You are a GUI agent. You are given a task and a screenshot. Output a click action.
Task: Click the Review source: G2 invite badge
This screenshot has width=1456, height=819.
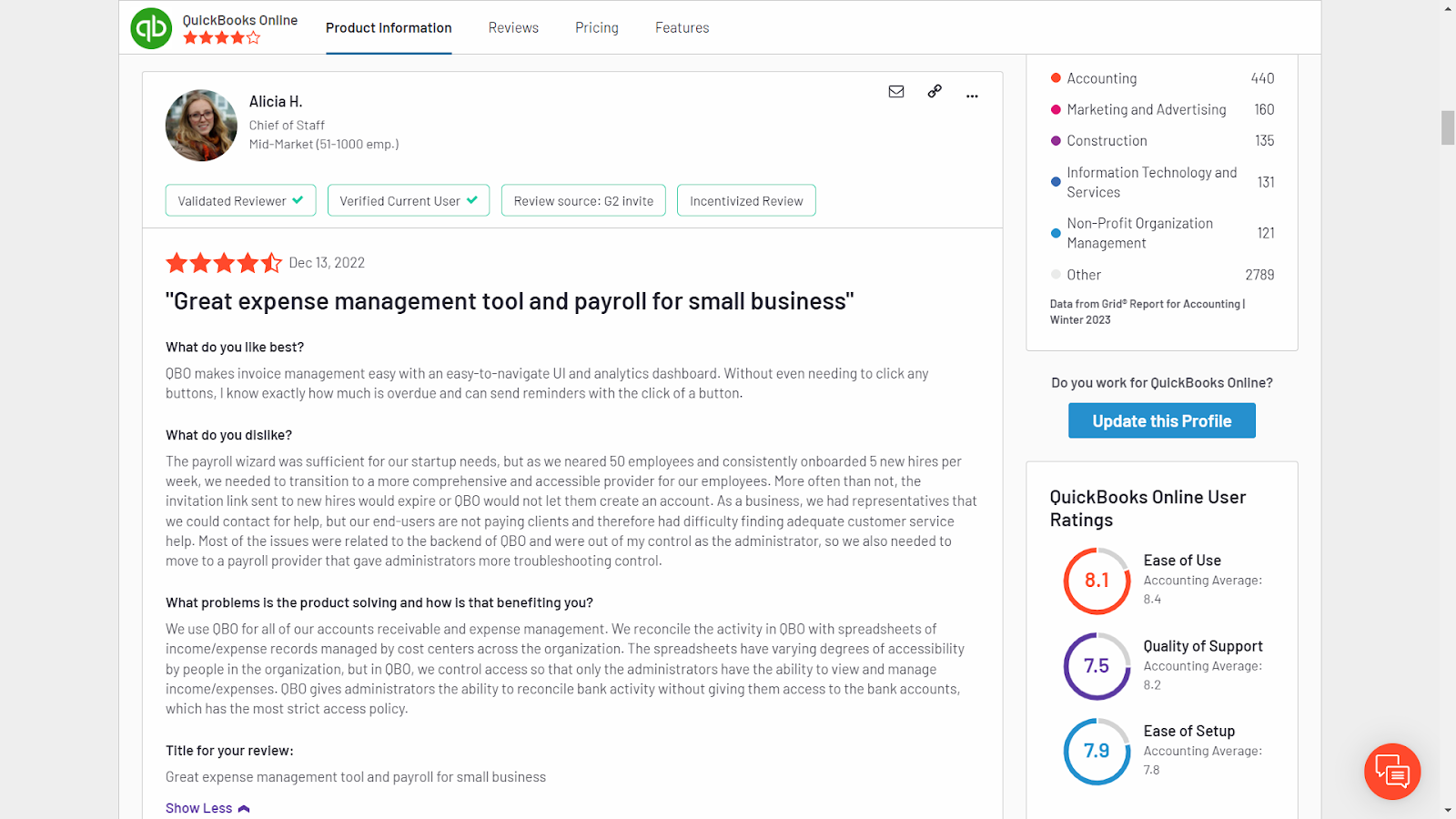pos(583,200)
